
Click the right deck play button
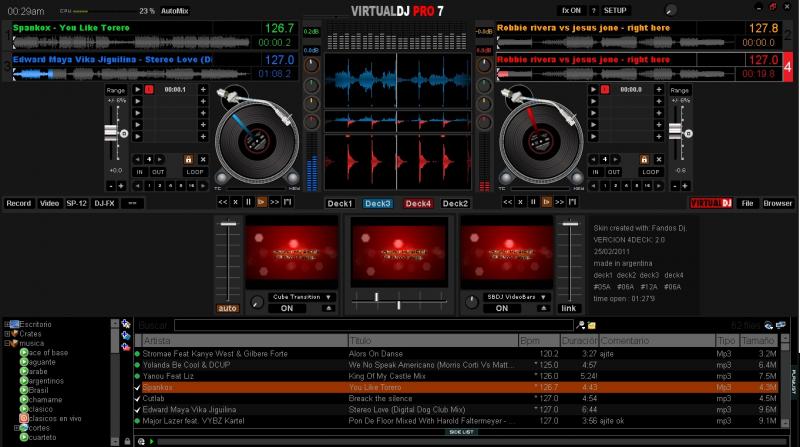[546, 202]
